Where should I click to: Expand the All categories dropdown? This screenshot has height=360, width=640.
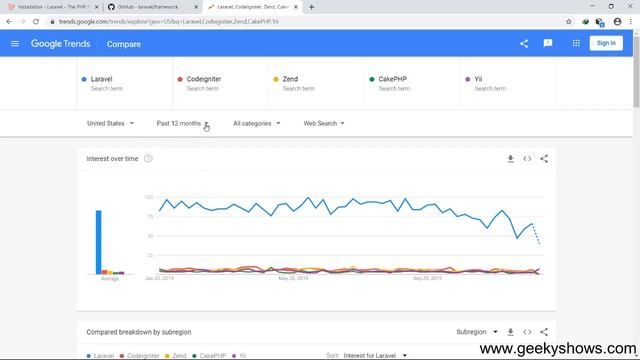click(x=256, y=123)
